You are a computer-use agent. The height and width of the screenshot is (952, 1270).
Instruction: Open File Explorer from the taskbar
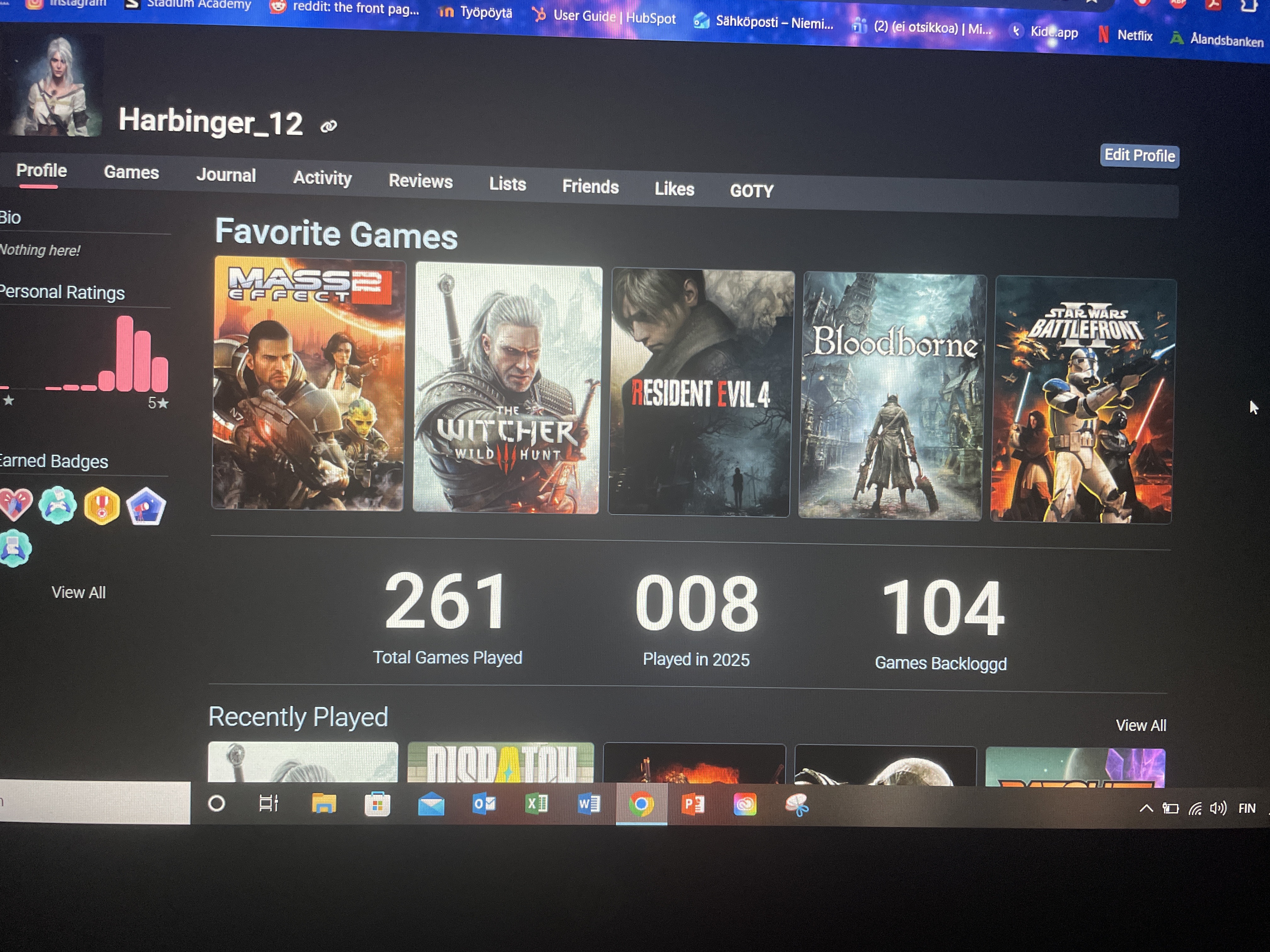click(x=324, y=803)
